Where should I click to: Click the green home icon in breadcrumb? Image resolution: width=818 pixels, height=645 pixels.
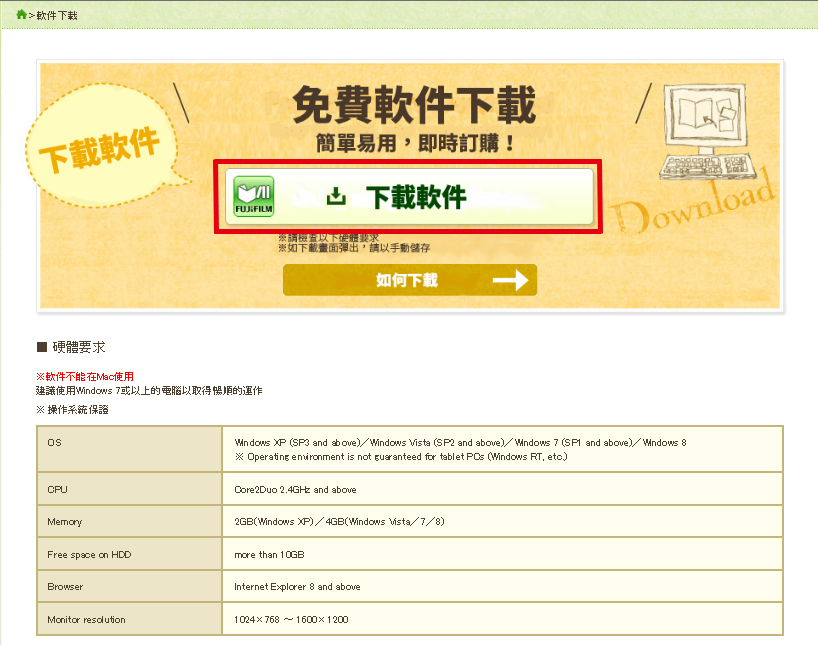pos(21,15)
